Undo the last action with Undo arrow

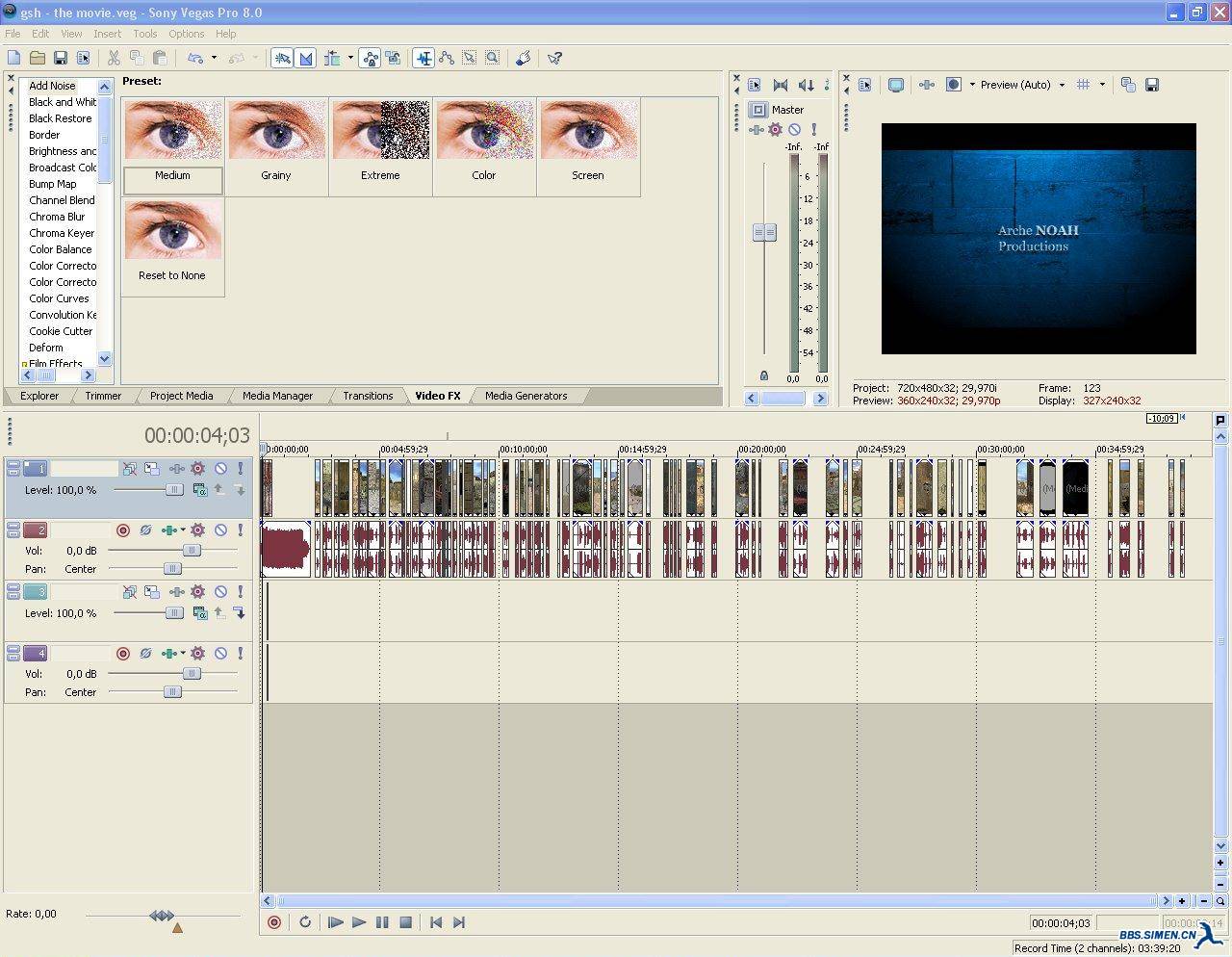(x=195, y=58)
